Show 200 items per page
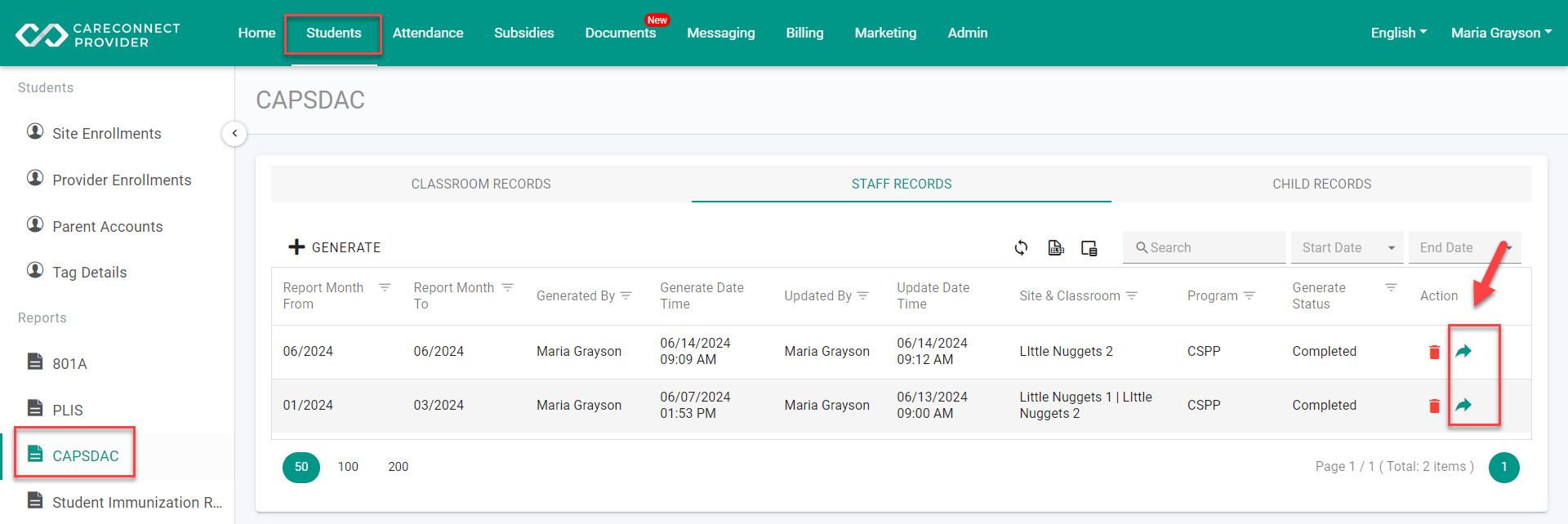 click(399, 467)
